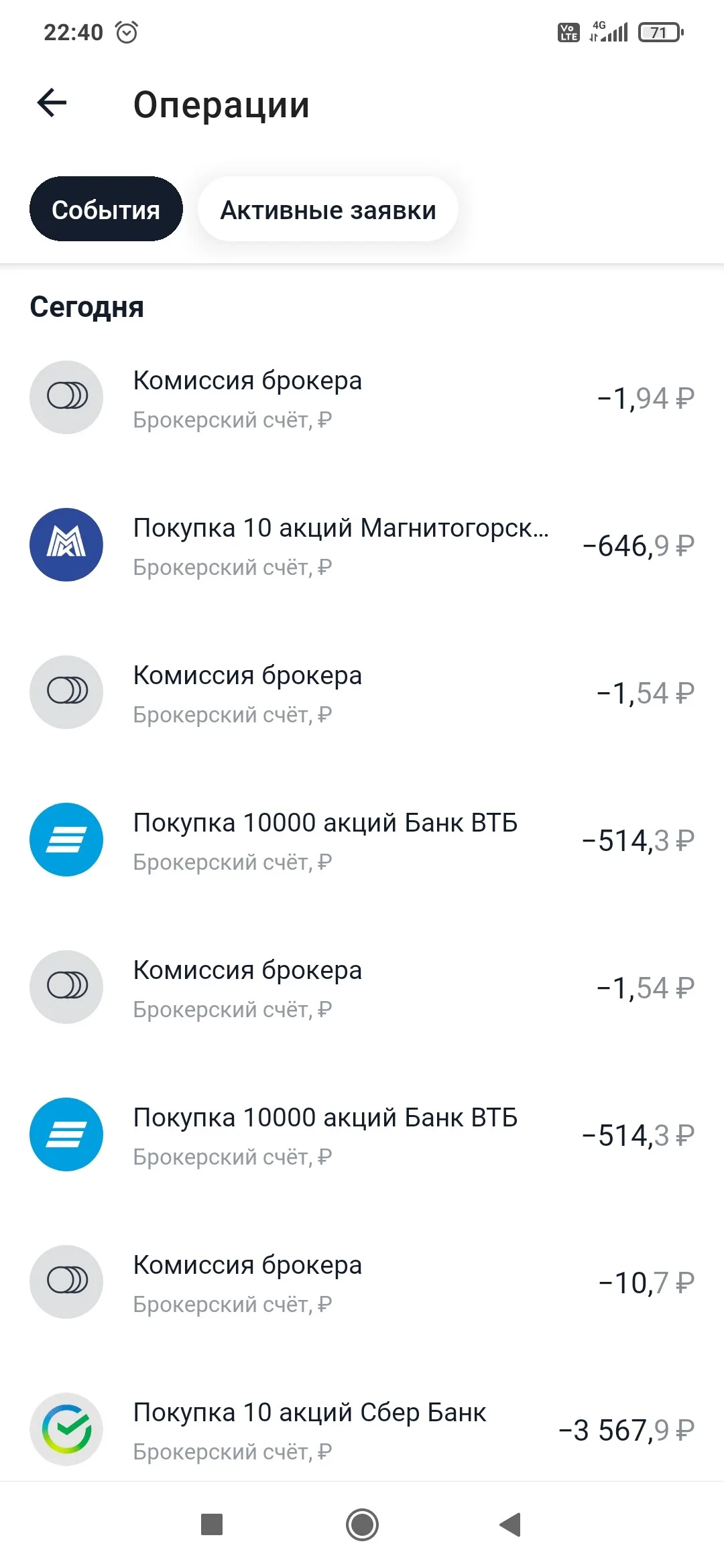Tap the green Sberbank logo icon
The image size is (724, 1568).
click(66, 1429)
